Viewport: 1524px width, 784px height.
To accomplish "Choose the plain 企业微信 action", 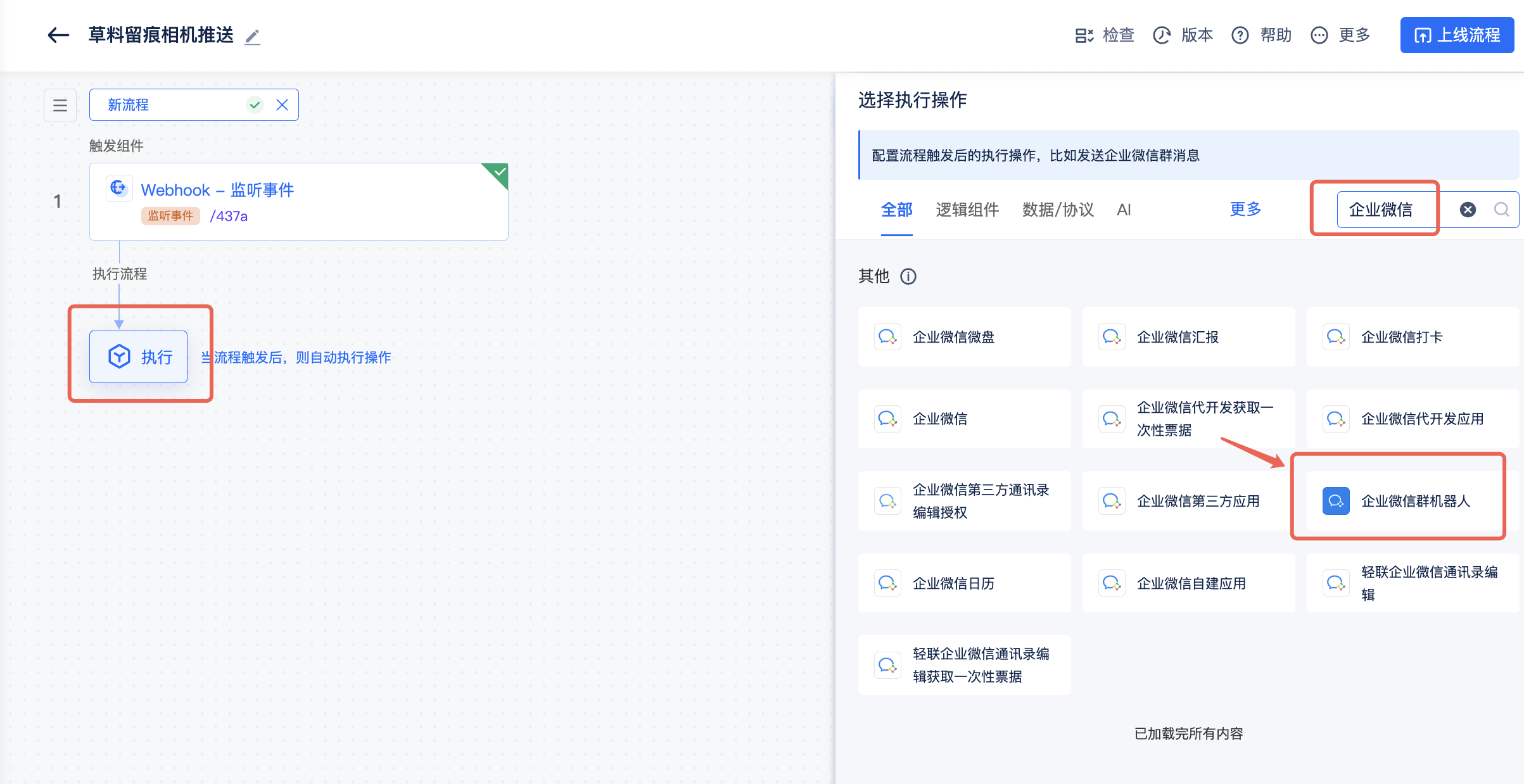I will pos(964,419).
